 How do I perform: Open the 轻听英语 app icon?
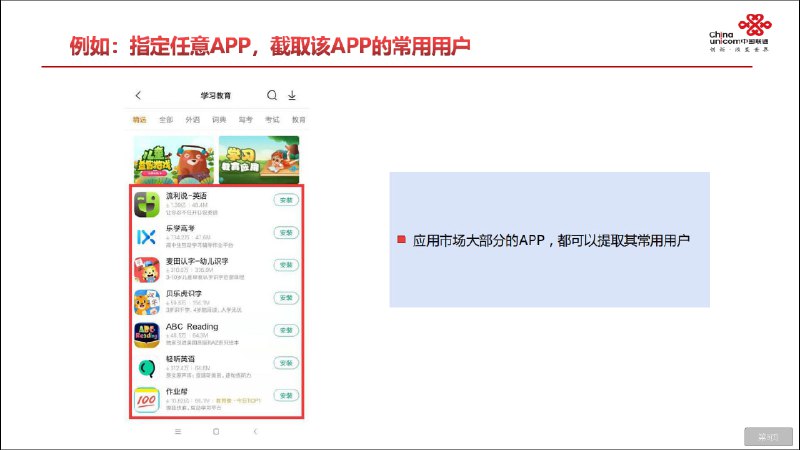click(x=147, y=367)
